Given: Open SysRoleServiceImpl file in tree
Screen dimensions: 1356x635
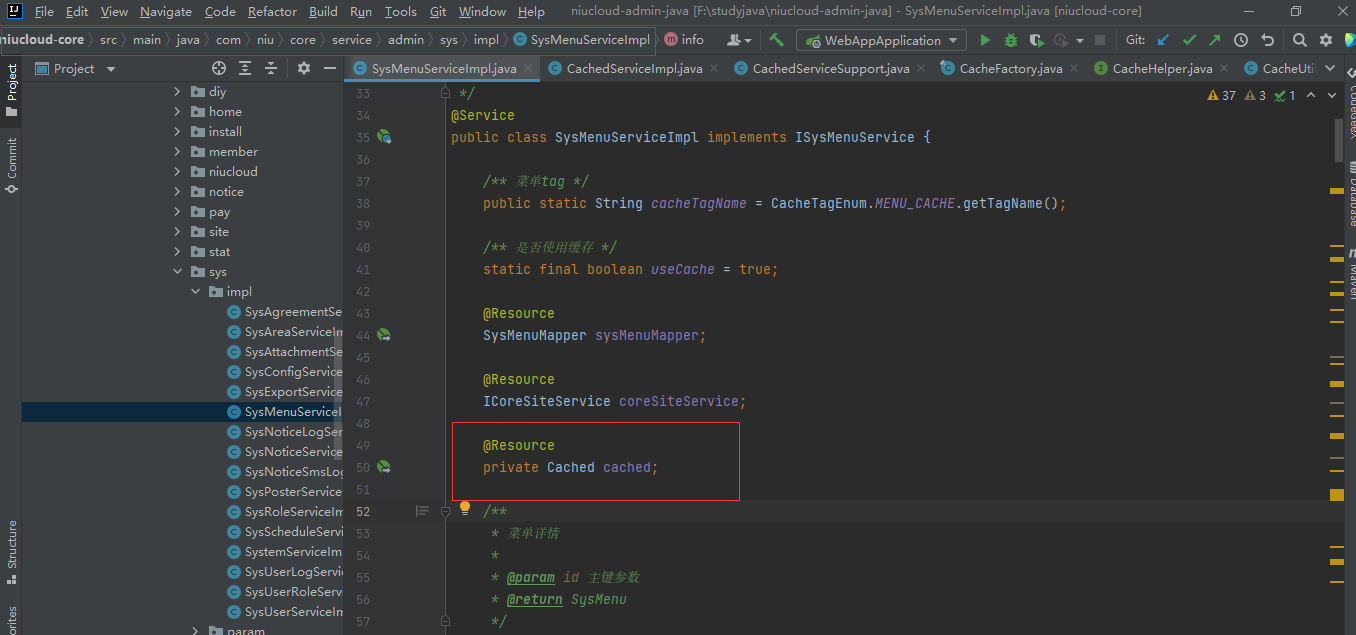Looking at the screenshot, I should 292,512.
